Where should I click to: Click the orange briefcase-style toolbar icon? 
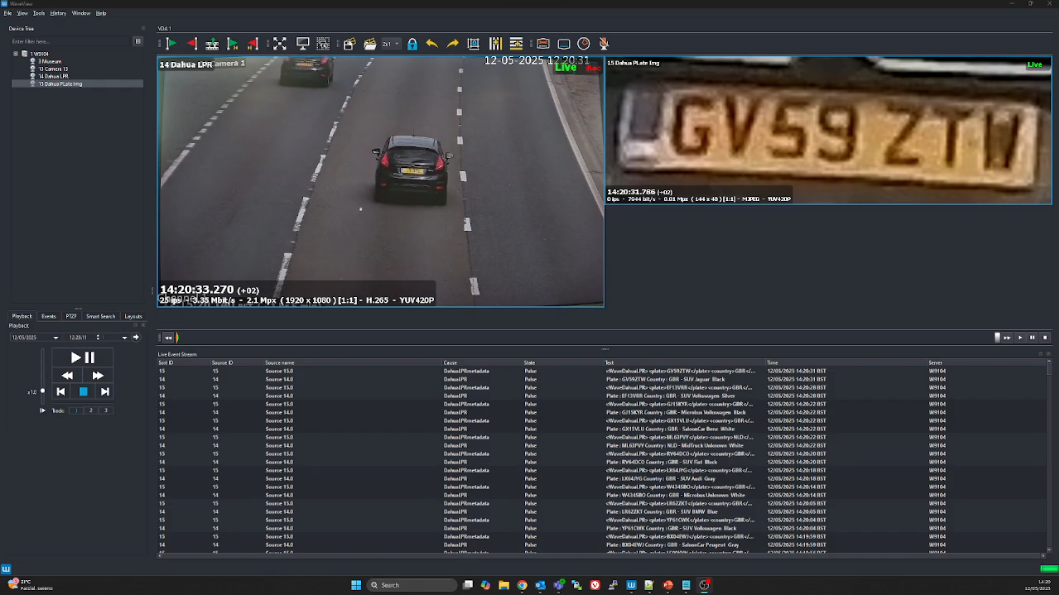(543, 44)
